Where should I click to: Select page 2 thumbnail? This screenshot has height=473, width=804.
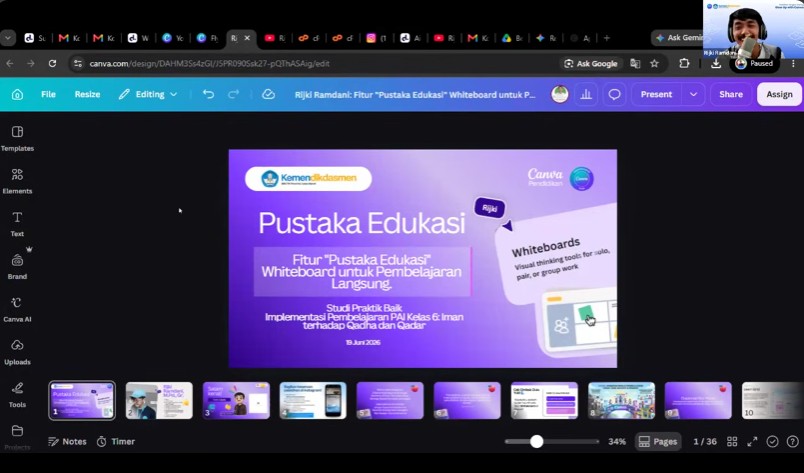[x=159, y=400]
